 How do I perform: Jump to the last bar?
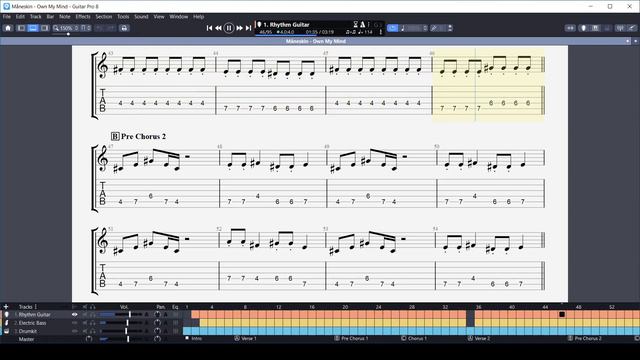tap(248, 28)
